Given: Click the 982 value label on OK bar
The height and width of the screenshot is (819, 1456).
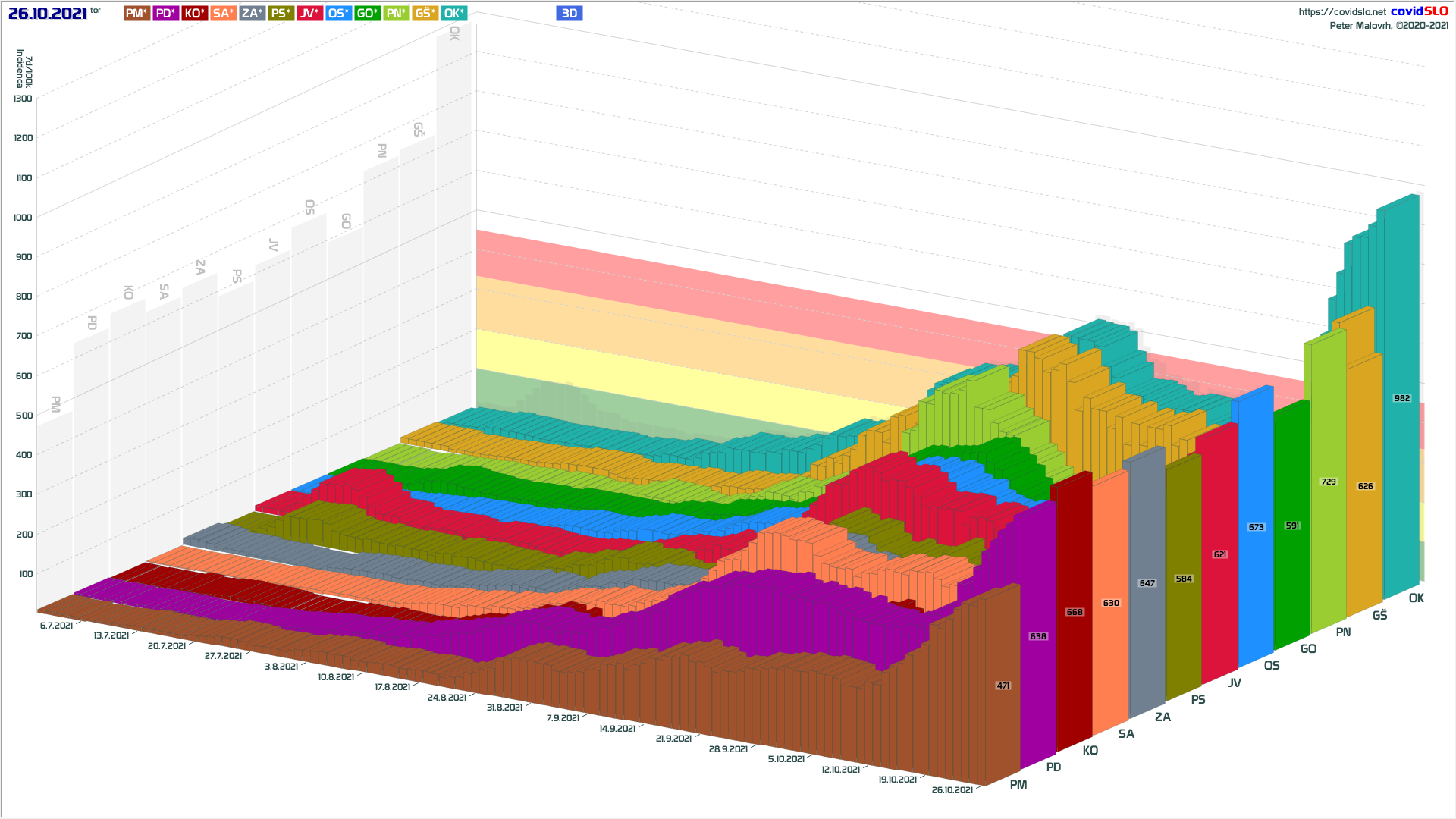Looking at the screenshot, I should tap(1401, 398).
